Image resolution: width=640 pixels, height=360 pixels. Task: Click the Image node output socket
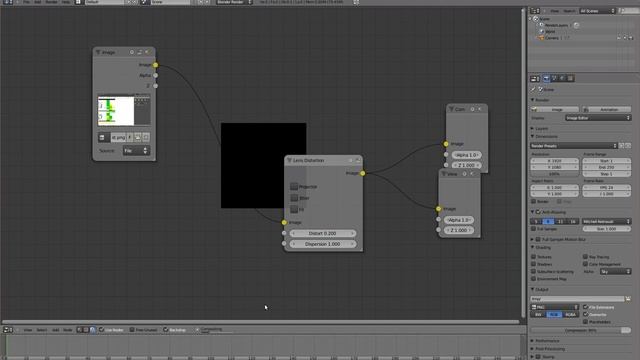(156, 65)
